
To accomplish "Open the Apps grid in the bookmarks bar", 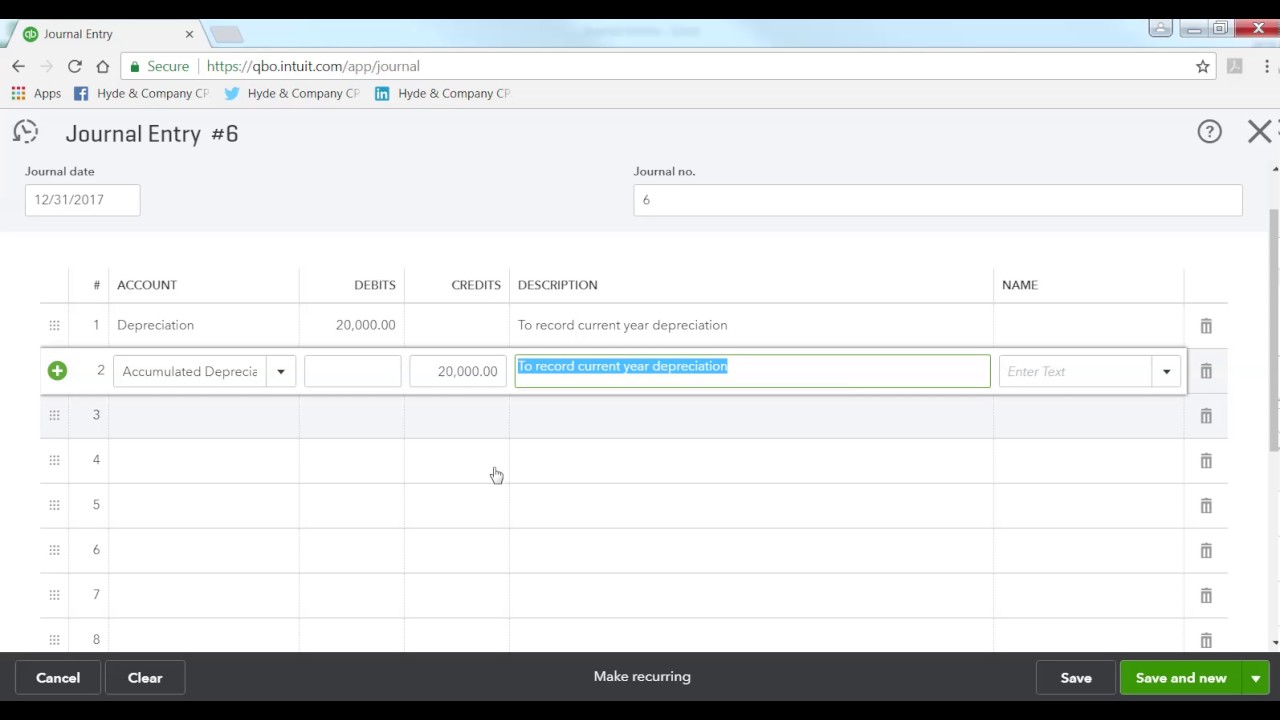I will tap(18, 93).
